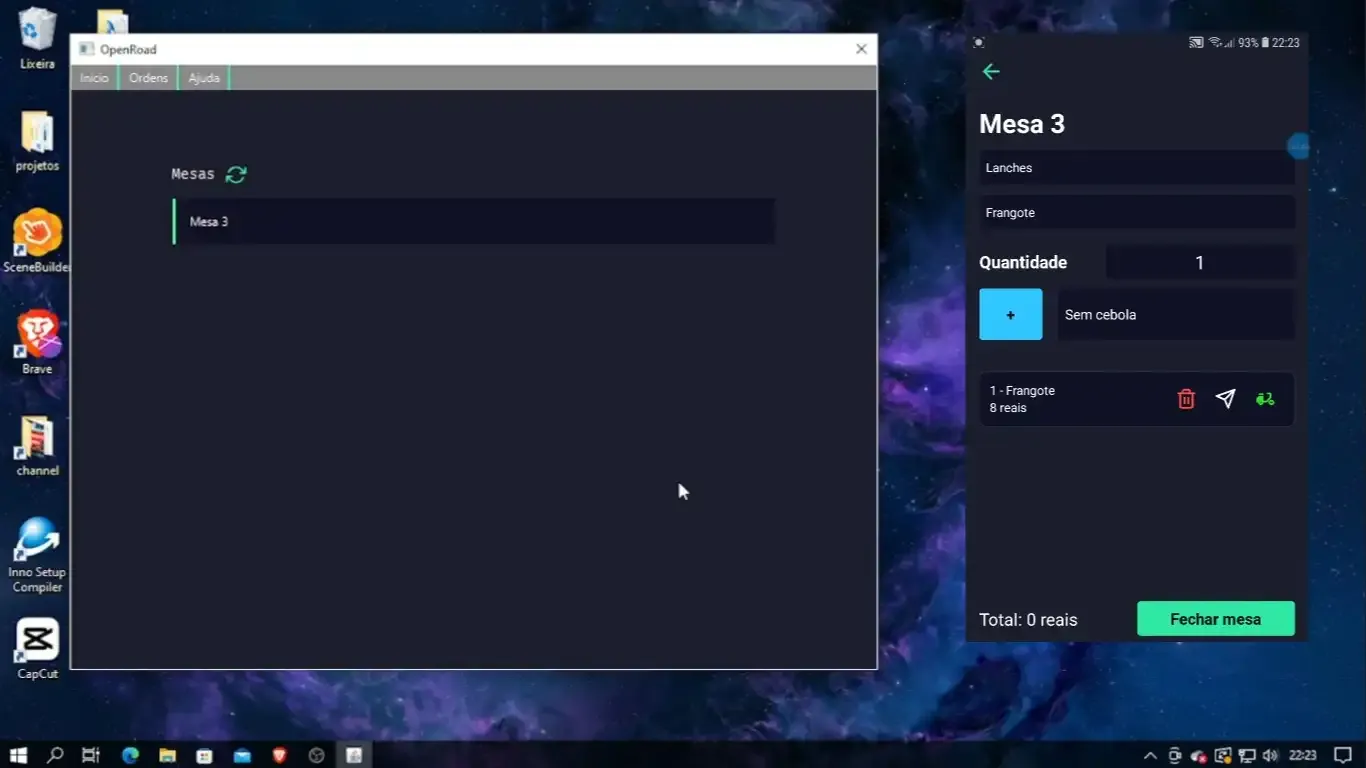Go back using the green arrow
Screen dimensions: 1366x768
(x=991, y=71)
